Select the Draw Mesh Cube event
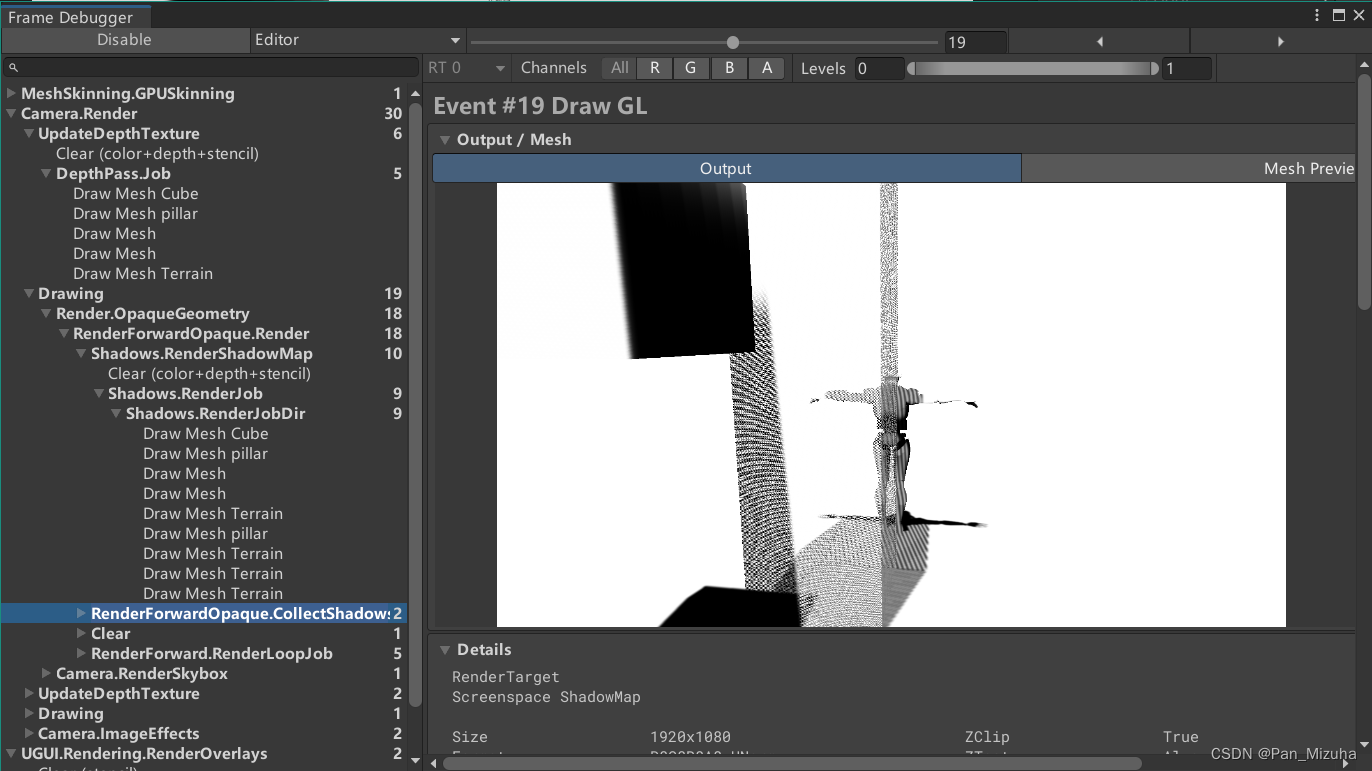Screen dimensions: 1372x771 (x=135, y=193)
